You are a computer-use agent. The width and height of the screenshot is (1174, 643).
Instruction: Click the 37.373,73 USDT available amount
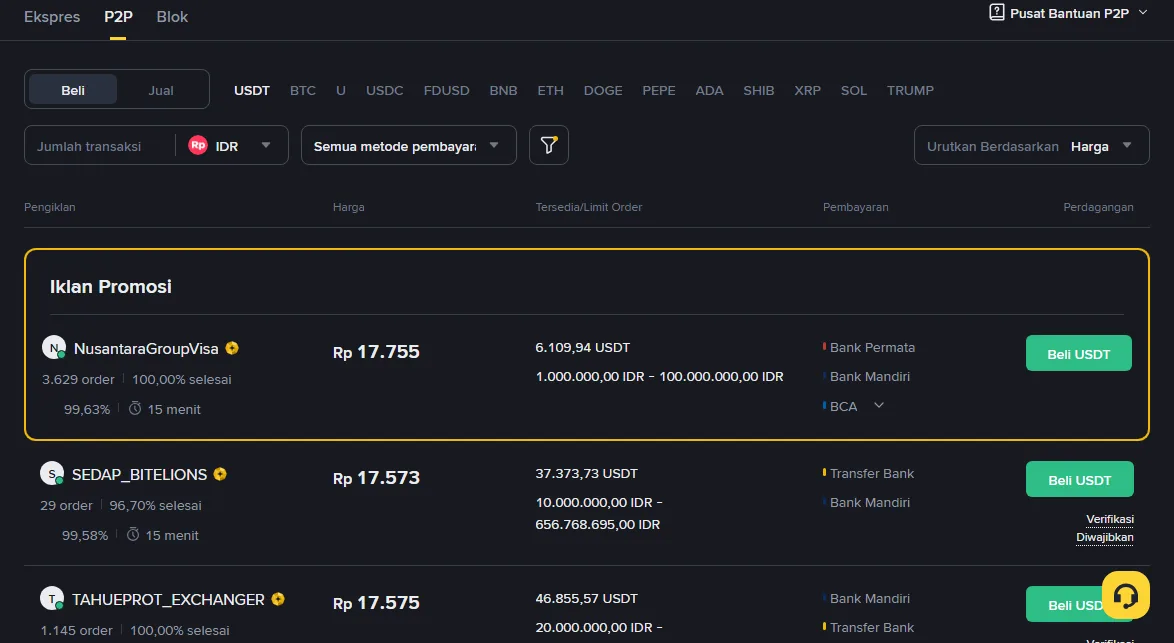[586, 473]
